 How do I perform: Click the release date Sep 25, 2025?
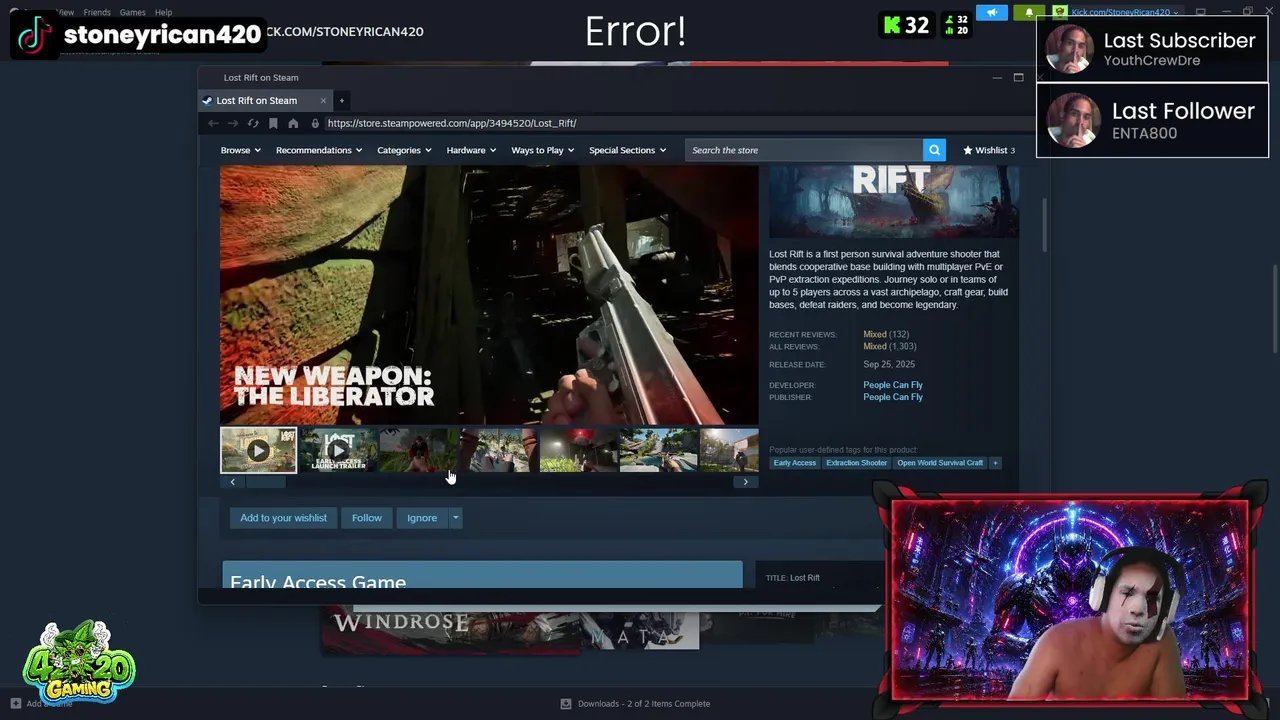889,364
